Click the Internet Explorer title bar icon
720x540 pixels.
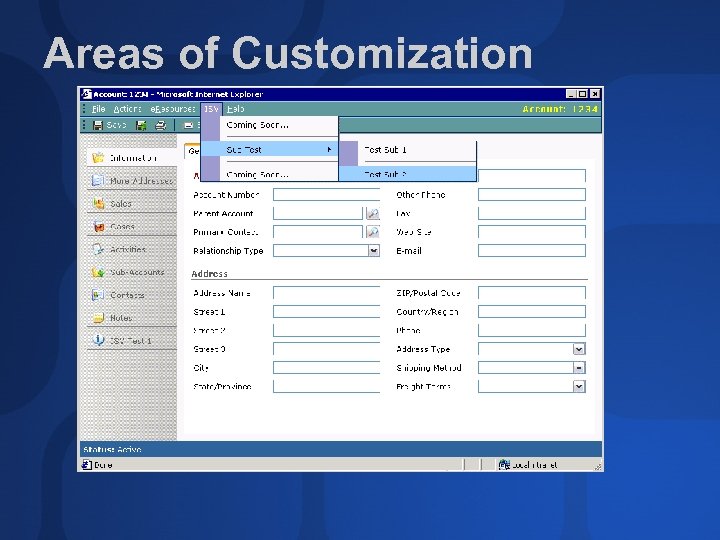(86, 94)
